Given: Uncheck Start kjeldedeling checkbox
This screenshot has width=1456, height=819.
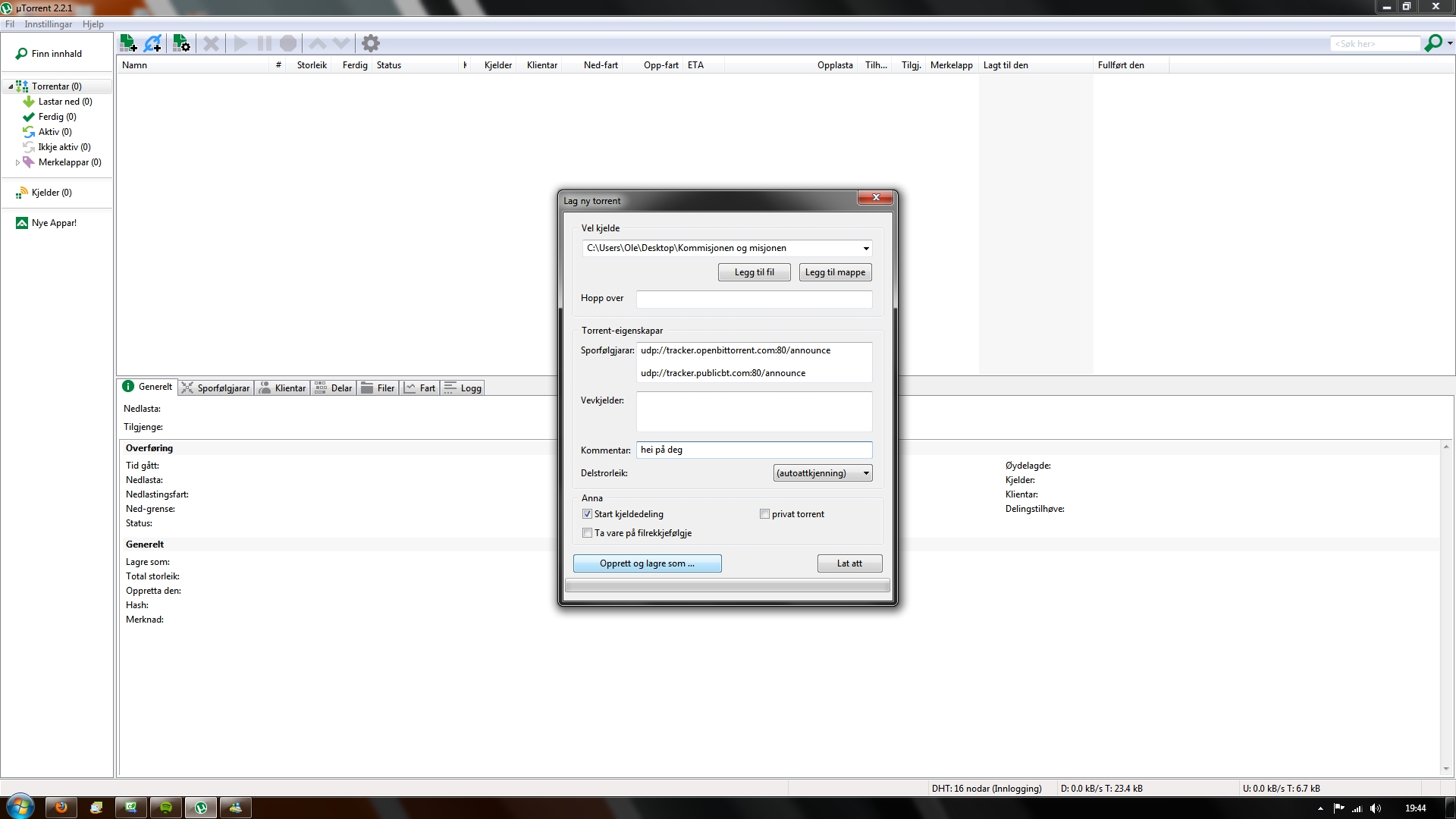Looking at the screenshot, I should tap(587, 514).
